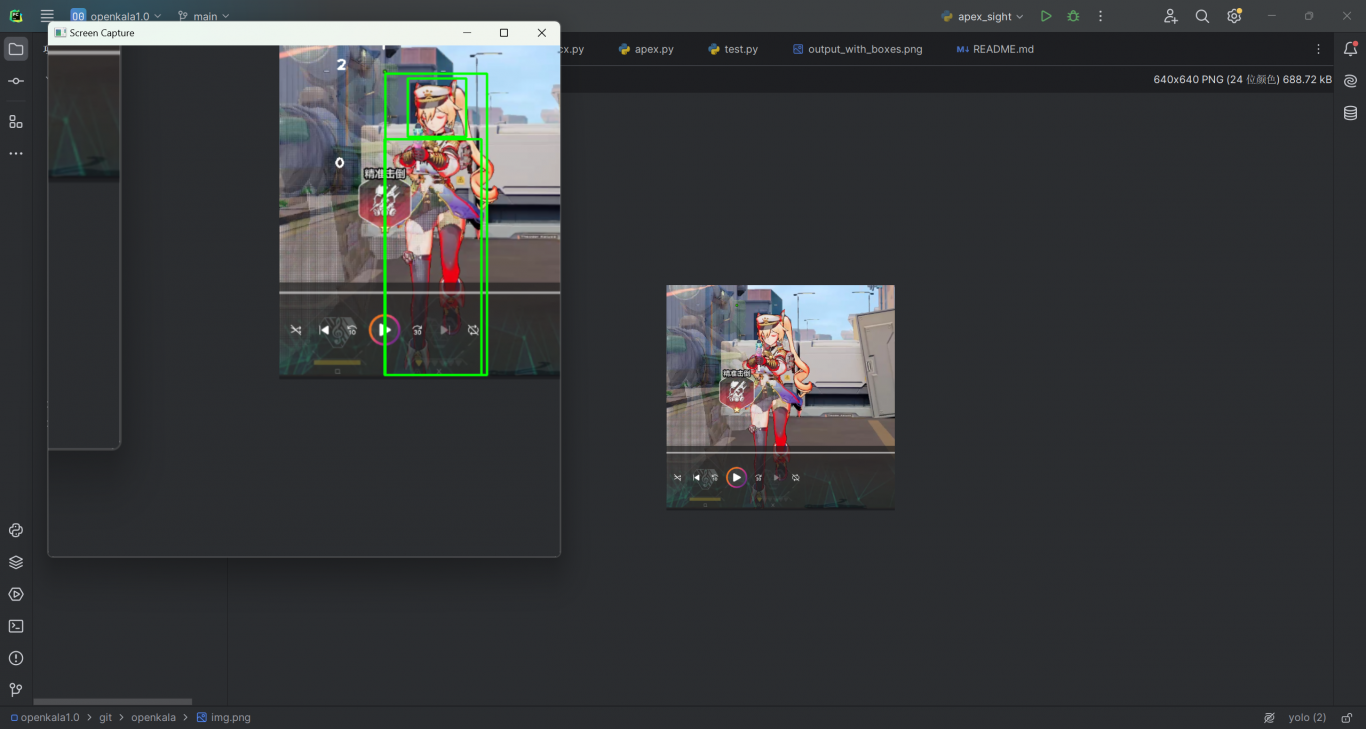
Task: Click the 640x640 PNG image info text
Action: coord(1242,79)
